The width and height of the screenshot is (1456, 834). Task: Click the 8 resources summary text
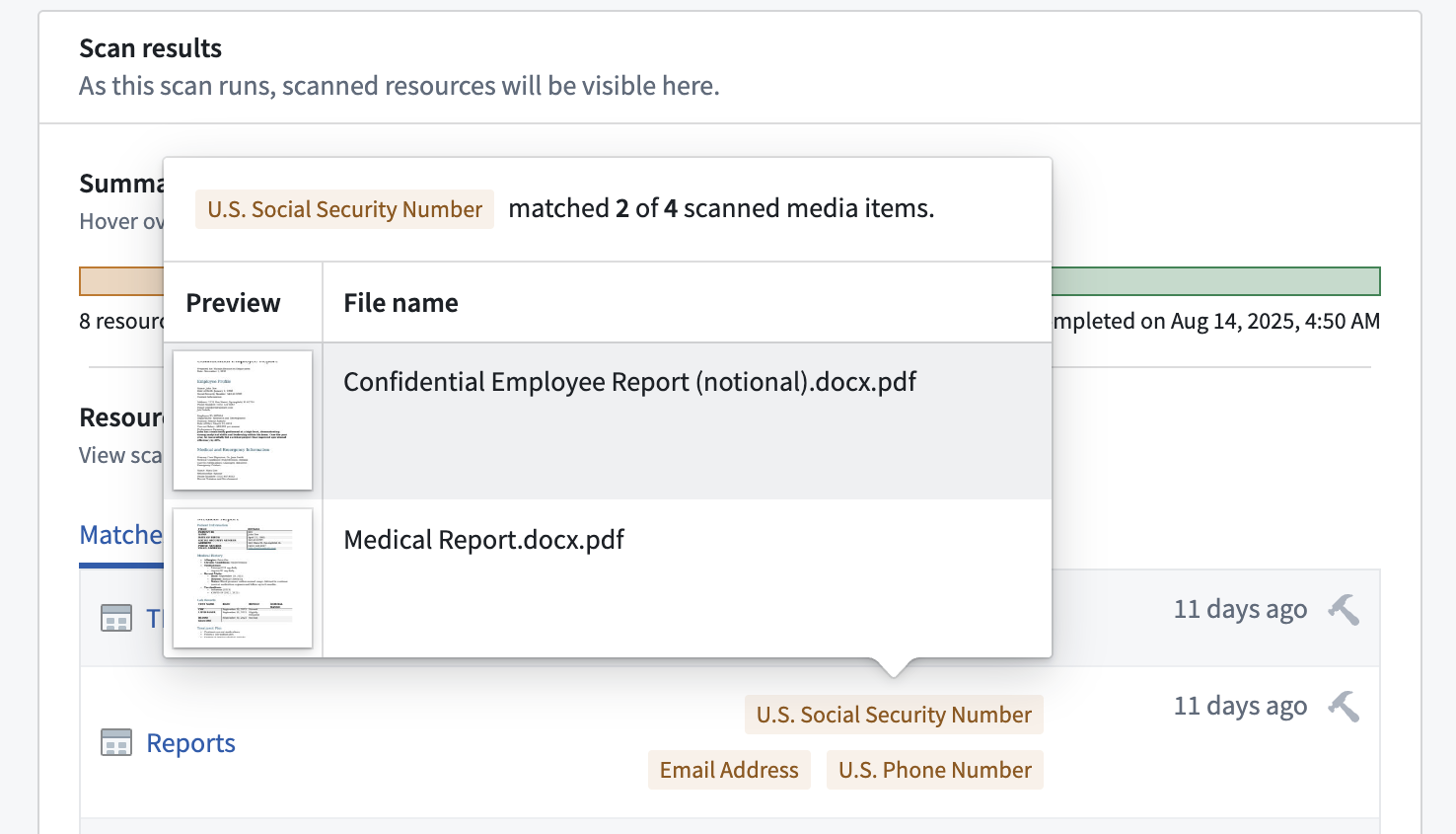(118, 321)
